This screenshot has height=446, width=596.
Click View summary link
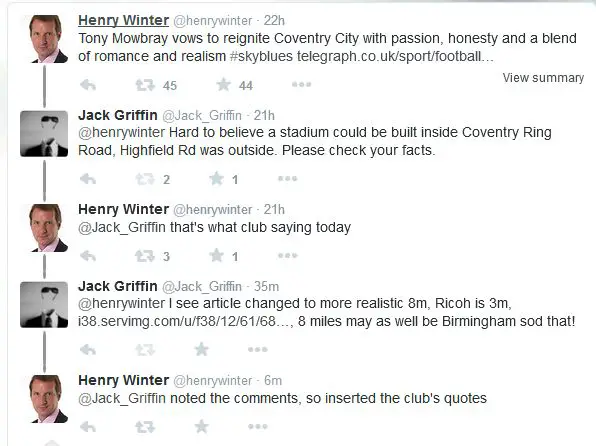tap(543, 78)
